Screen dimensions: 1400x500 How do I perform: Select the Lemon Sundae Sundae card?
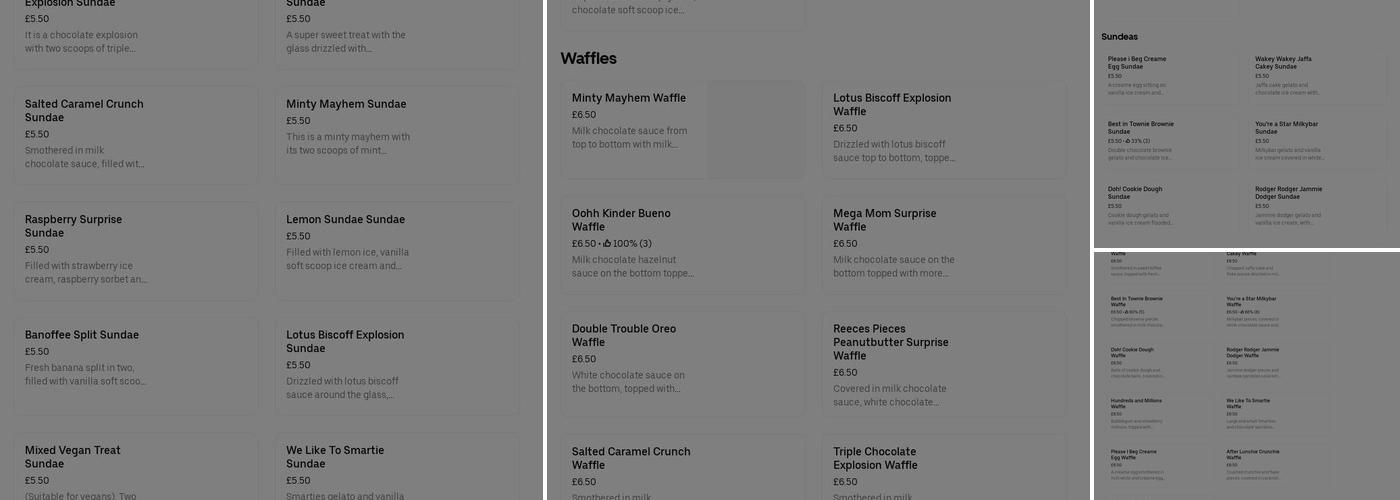point(397,252)
